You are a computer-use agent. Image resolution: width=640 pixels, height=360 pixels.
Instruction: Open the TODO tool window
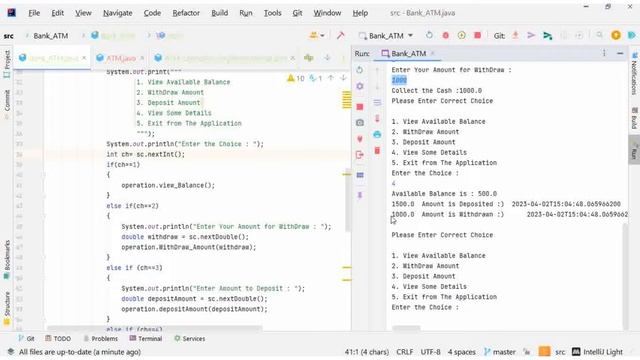pos(58,338)
